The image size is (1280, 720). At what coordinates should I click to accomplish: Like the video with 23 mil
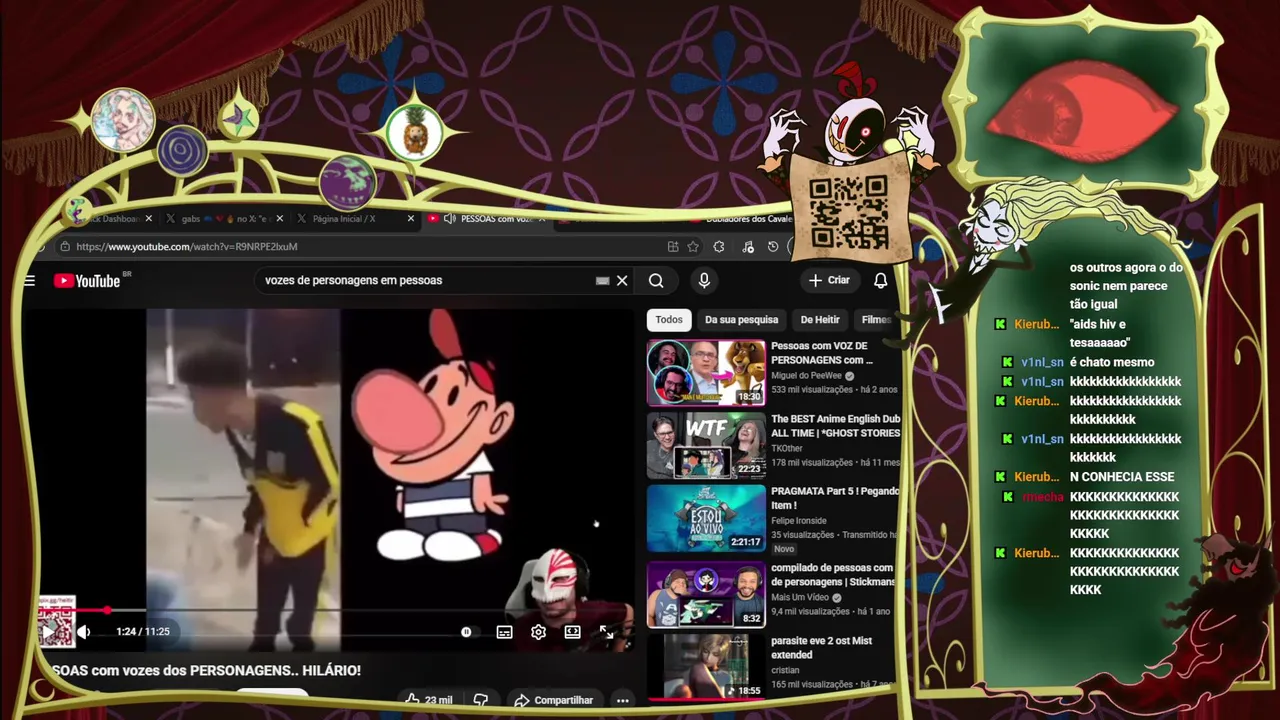click(428, 700)
